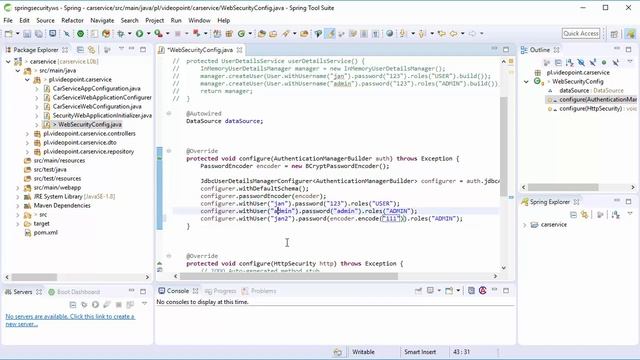Click the Quick Access field
640x360 pixels.
[x=581, y=33]
